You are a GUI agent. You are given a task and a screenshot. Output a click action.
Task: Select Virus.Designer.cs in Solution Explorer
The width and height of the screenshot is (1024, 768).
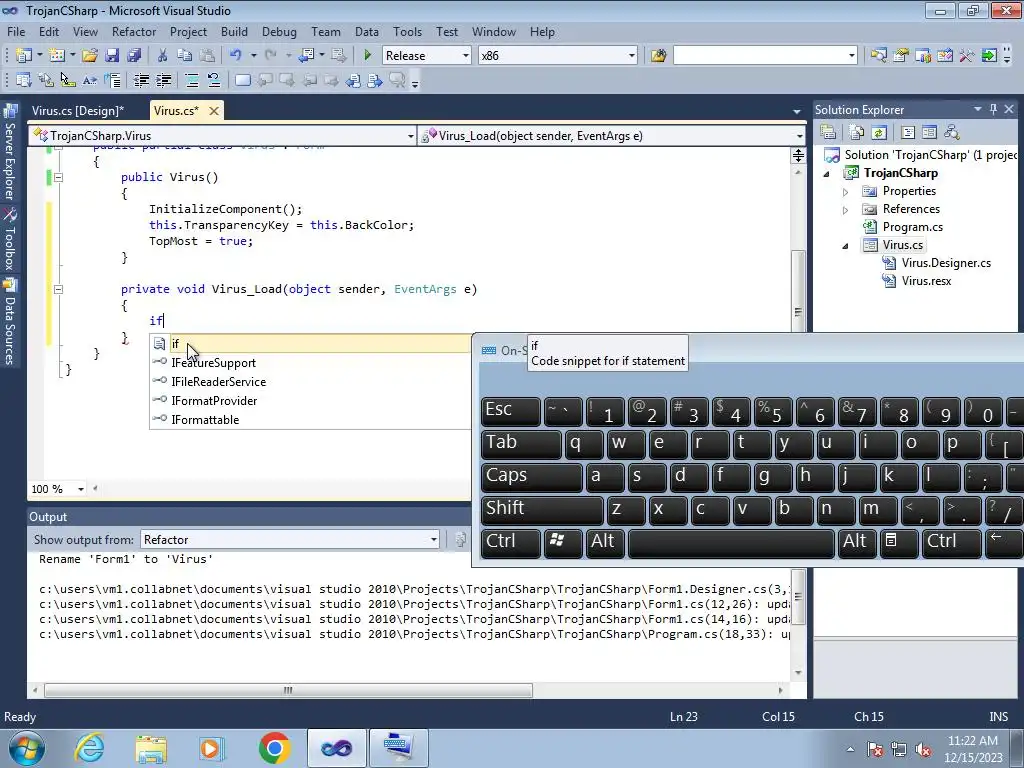946,263
